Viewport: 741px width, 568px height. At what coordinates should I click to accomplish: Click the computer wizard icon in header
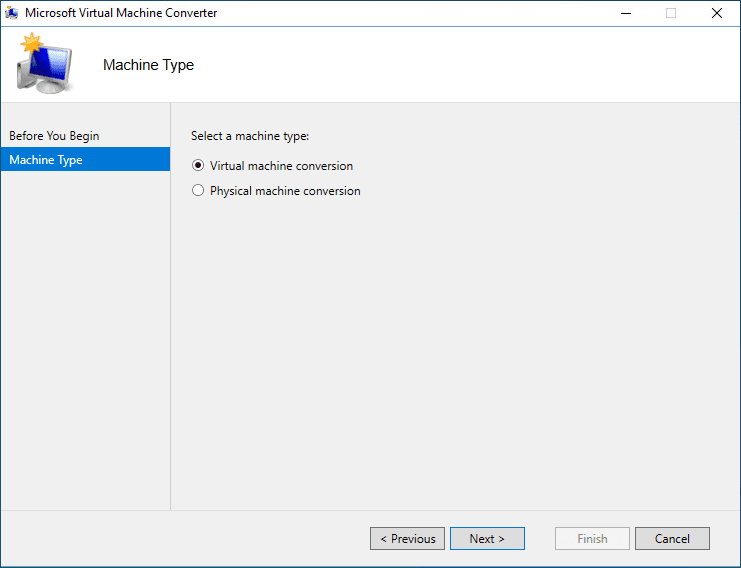pyautogui.click(x=45, y=63)
